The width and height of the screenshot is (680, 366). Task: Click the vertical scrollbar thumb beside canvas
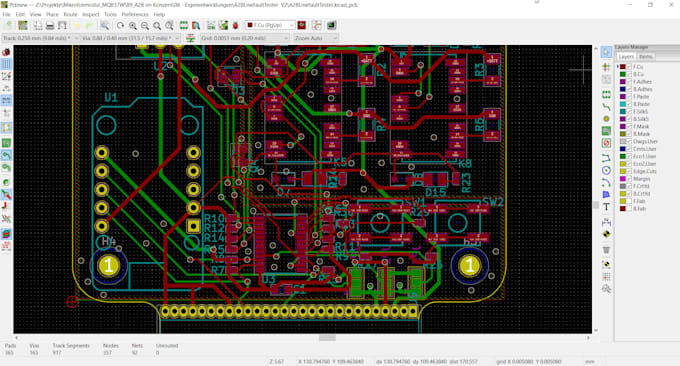596,205
